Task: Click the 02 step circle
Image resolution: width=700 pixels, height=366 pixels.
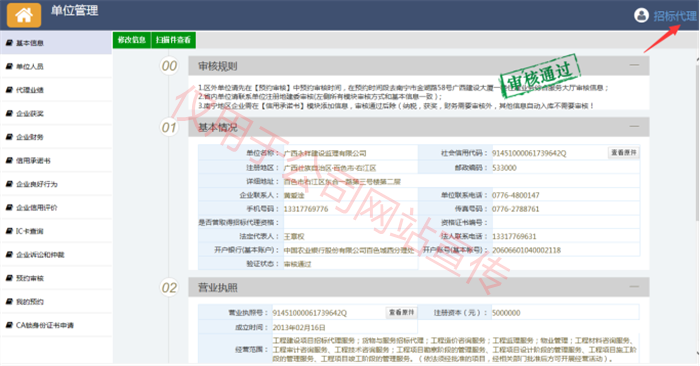Action: (x=169, y=287)
